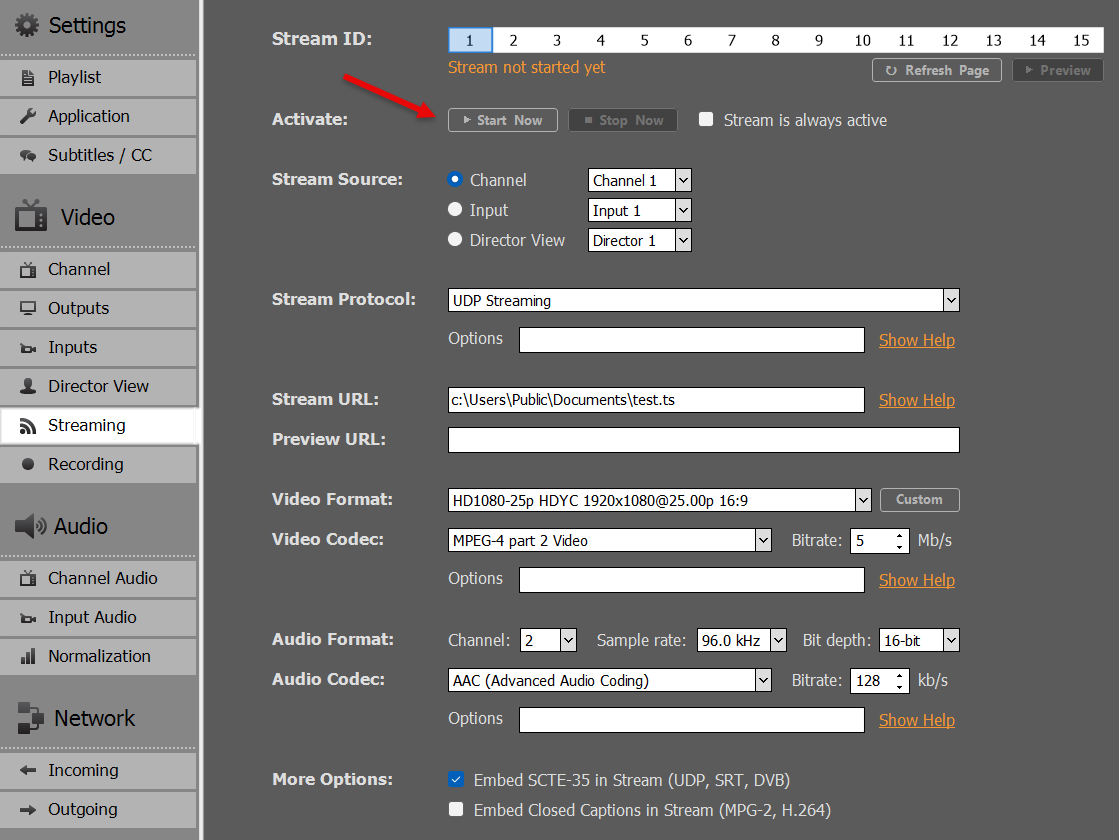Increase the video bitrate with stepper up arrow

[x=900, y=535]
